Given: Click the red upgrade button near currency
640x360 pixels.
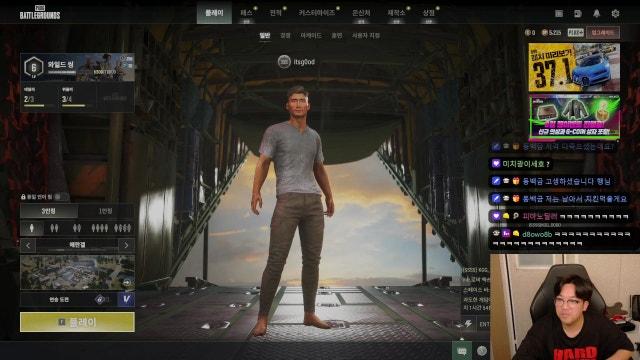Looking at the screenshot, I should (x=602, y=33).
